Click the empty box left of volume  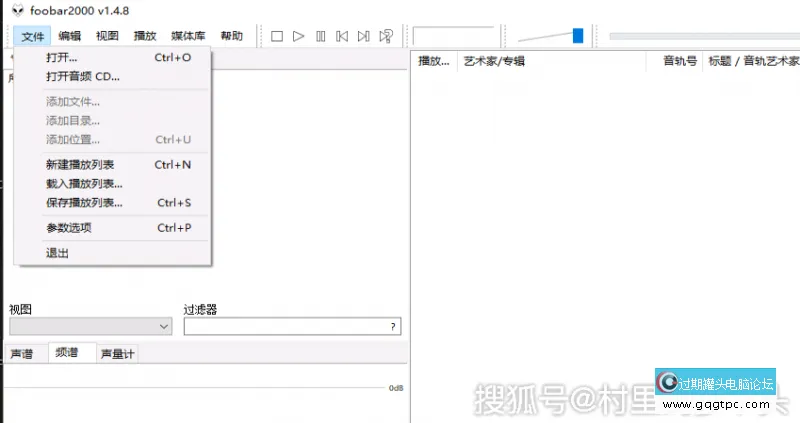[456, 36]
